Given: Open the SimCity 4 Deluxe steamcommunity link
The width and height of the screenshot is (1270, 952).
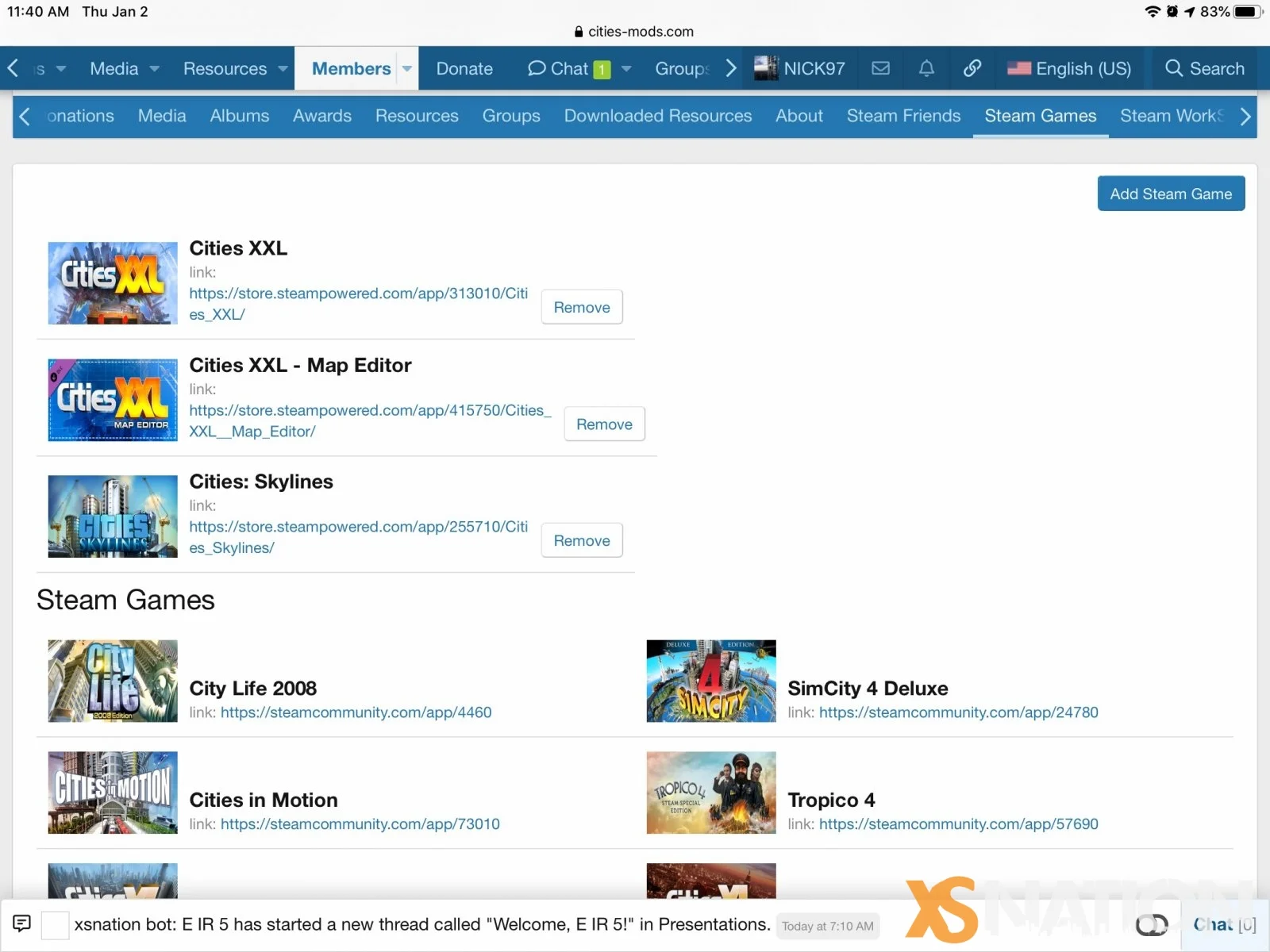Looking at the screenshot, I should coord(959,712).
